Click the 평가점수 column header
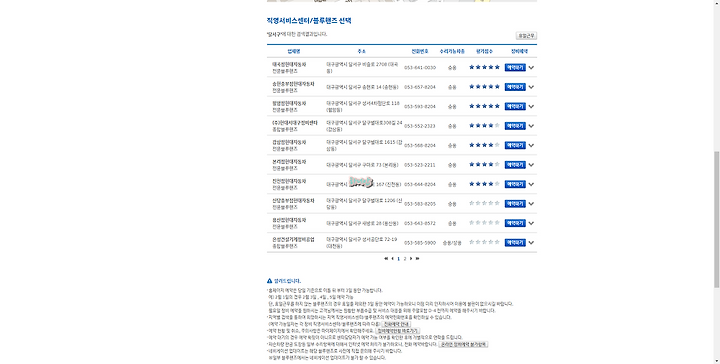The height and width of the screenshot is (364, 720). [484, 51]
